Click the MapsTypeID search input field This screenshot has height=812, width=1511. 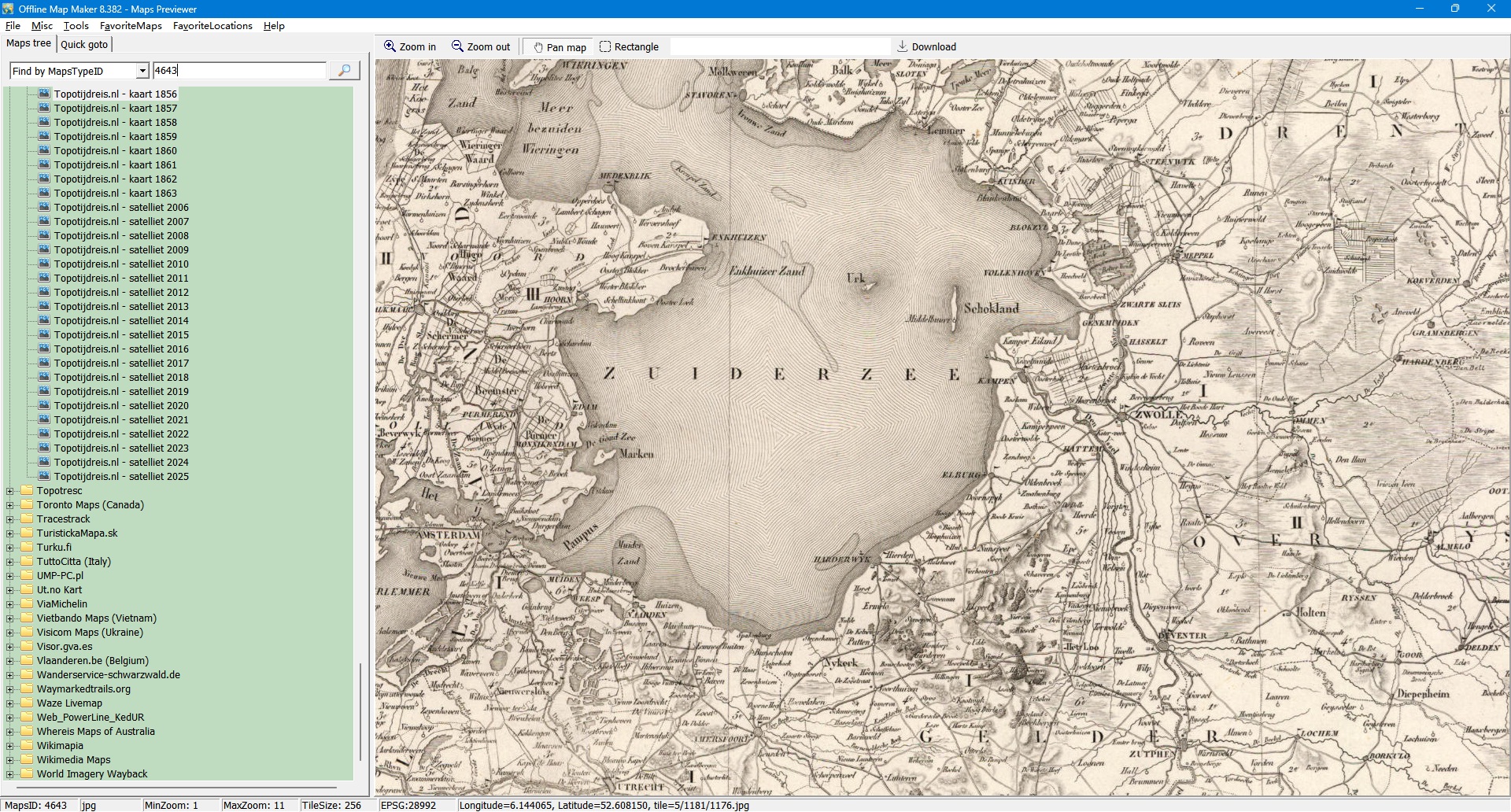coord(239,71)
